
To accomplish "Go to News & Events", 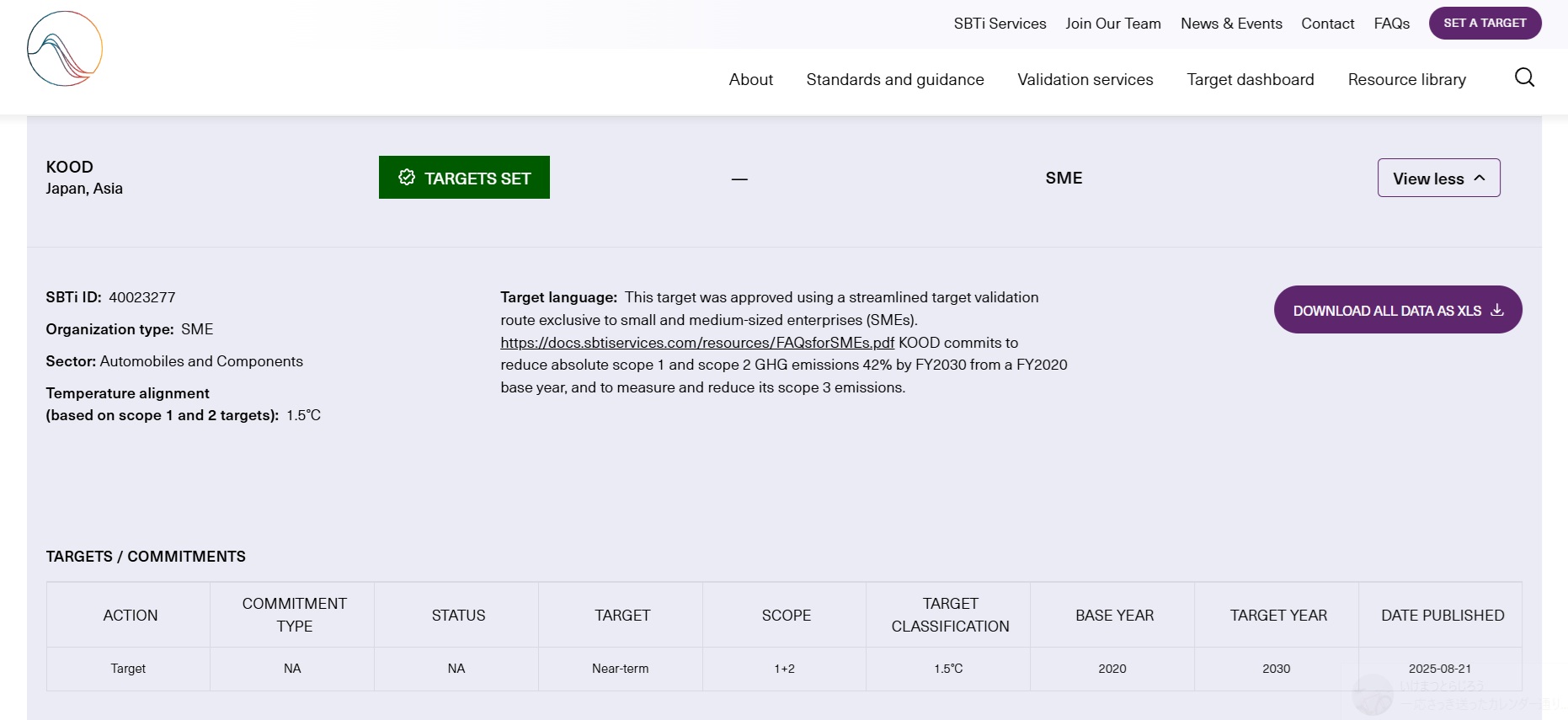I will [1231, 24].
